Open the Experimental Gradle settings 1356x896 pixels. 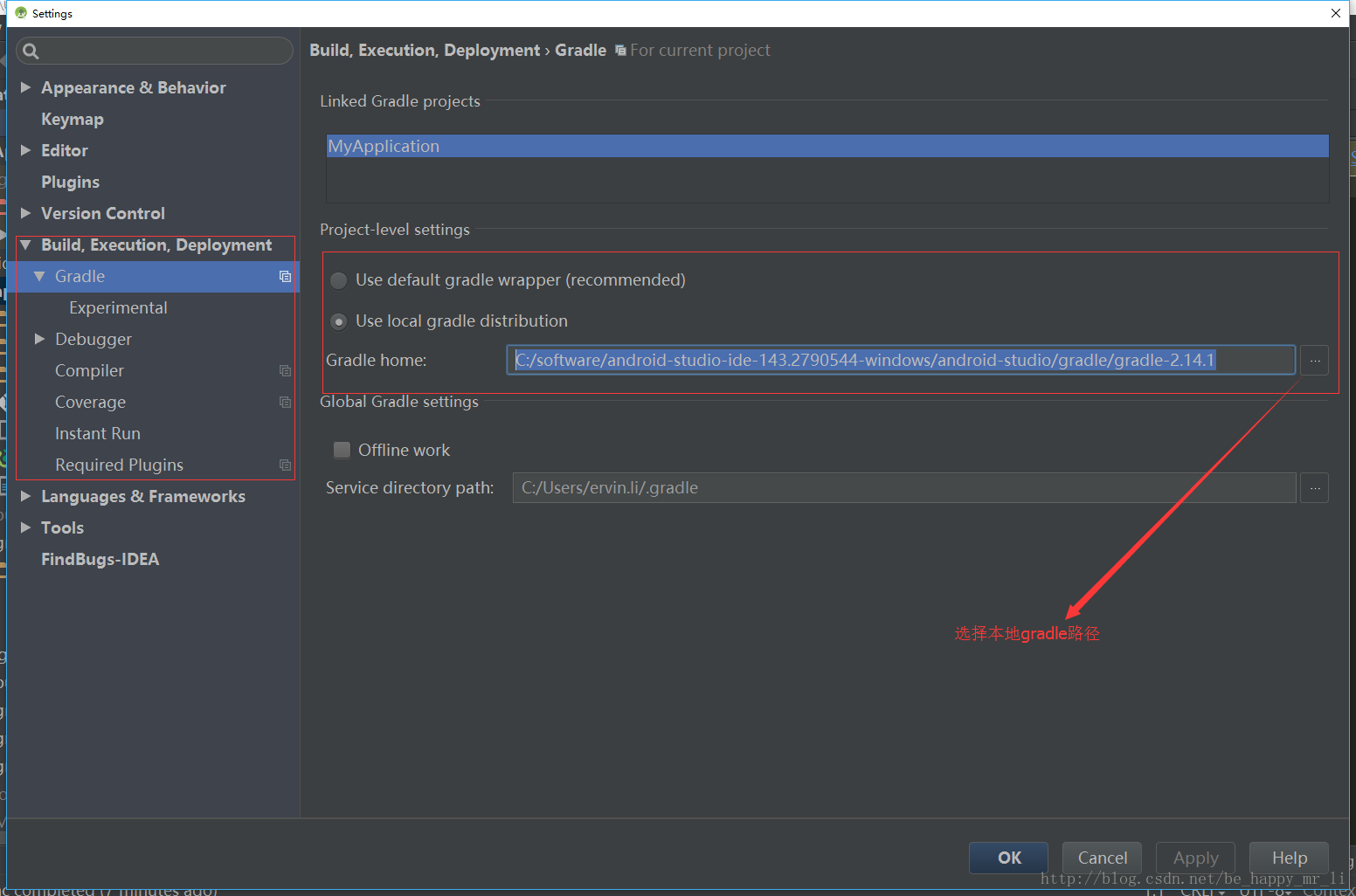click(x=118, y=307)
